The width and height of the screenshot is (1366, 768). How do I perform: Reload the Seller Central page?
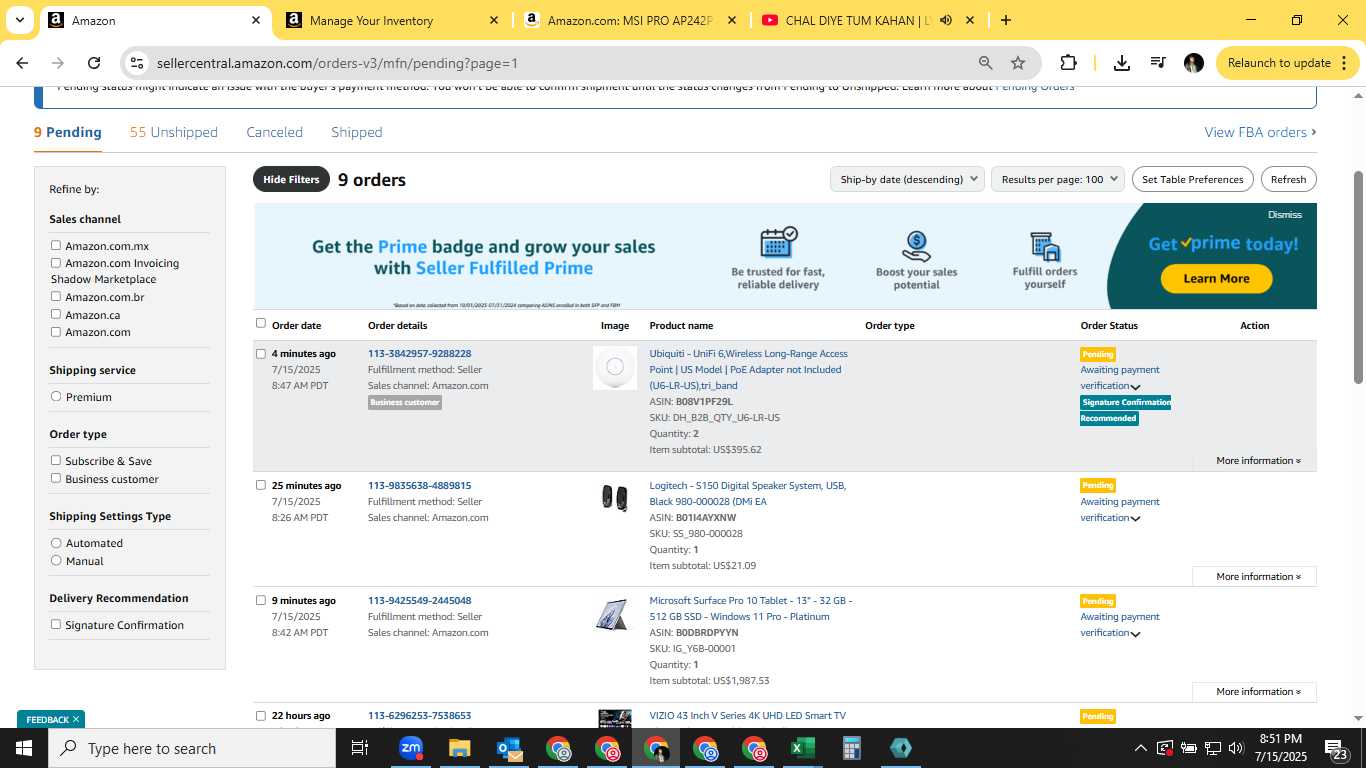pos(94,63)
